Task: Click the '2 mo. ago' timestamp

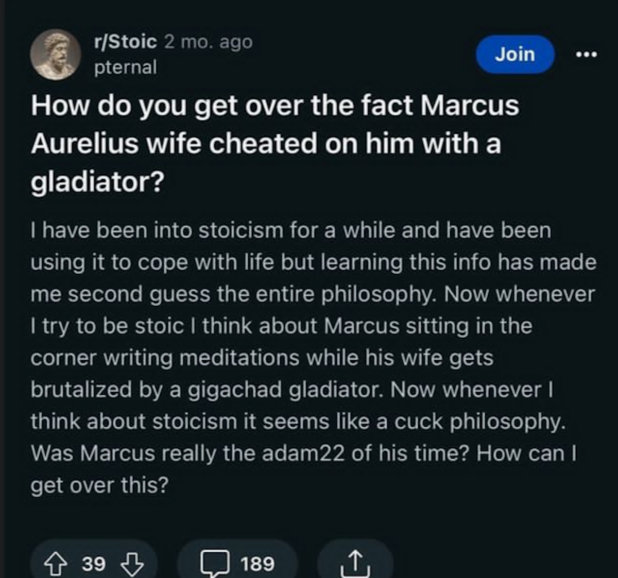Action: (208, 41)
